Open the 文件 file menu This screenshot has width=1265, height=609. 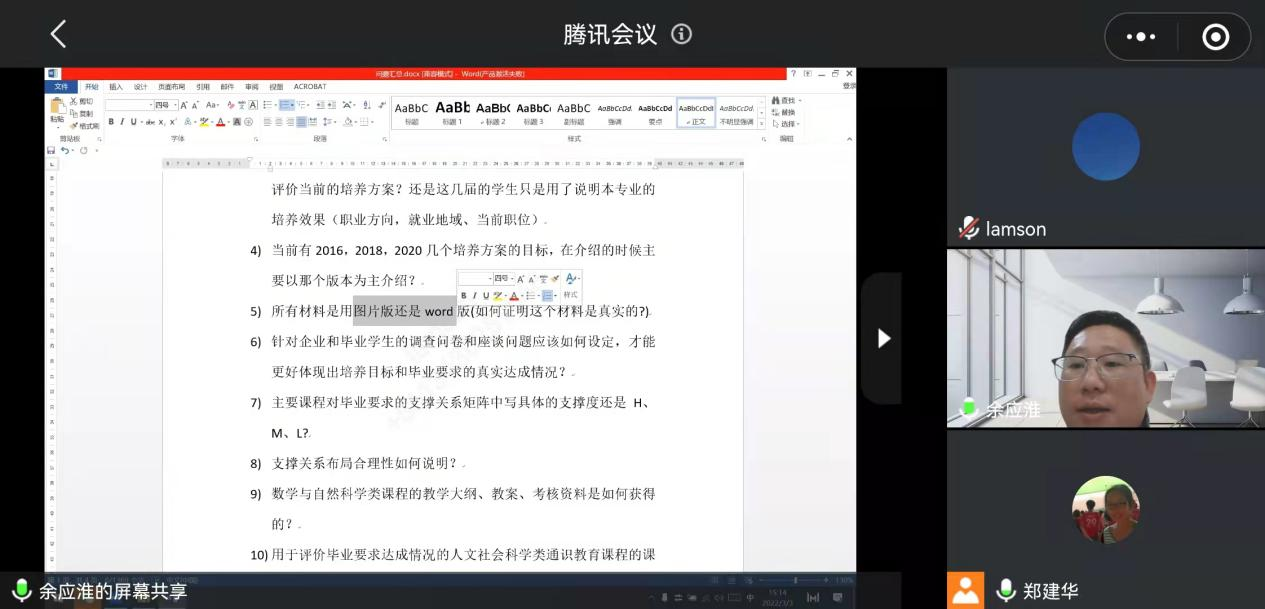61,87
